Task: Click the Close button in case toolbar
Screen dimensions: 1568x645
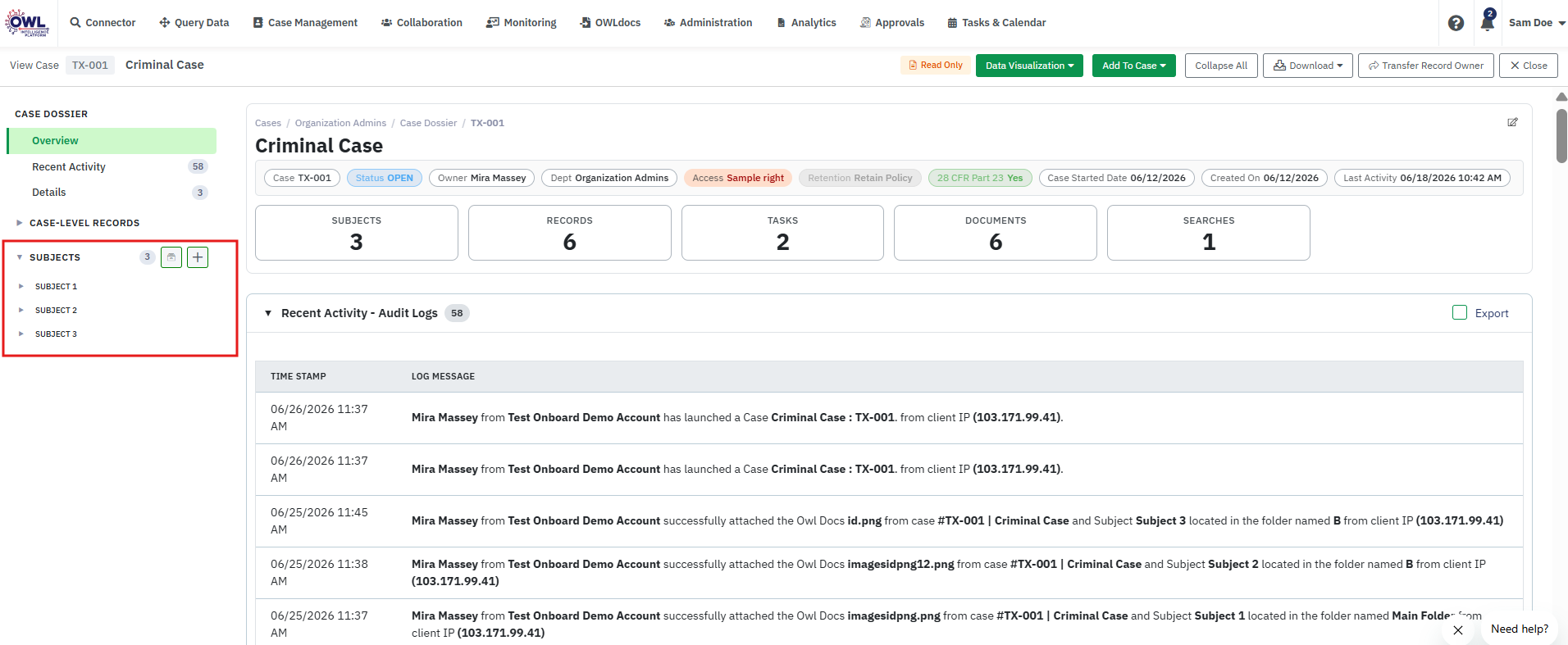Action: tap(1529, 66)
